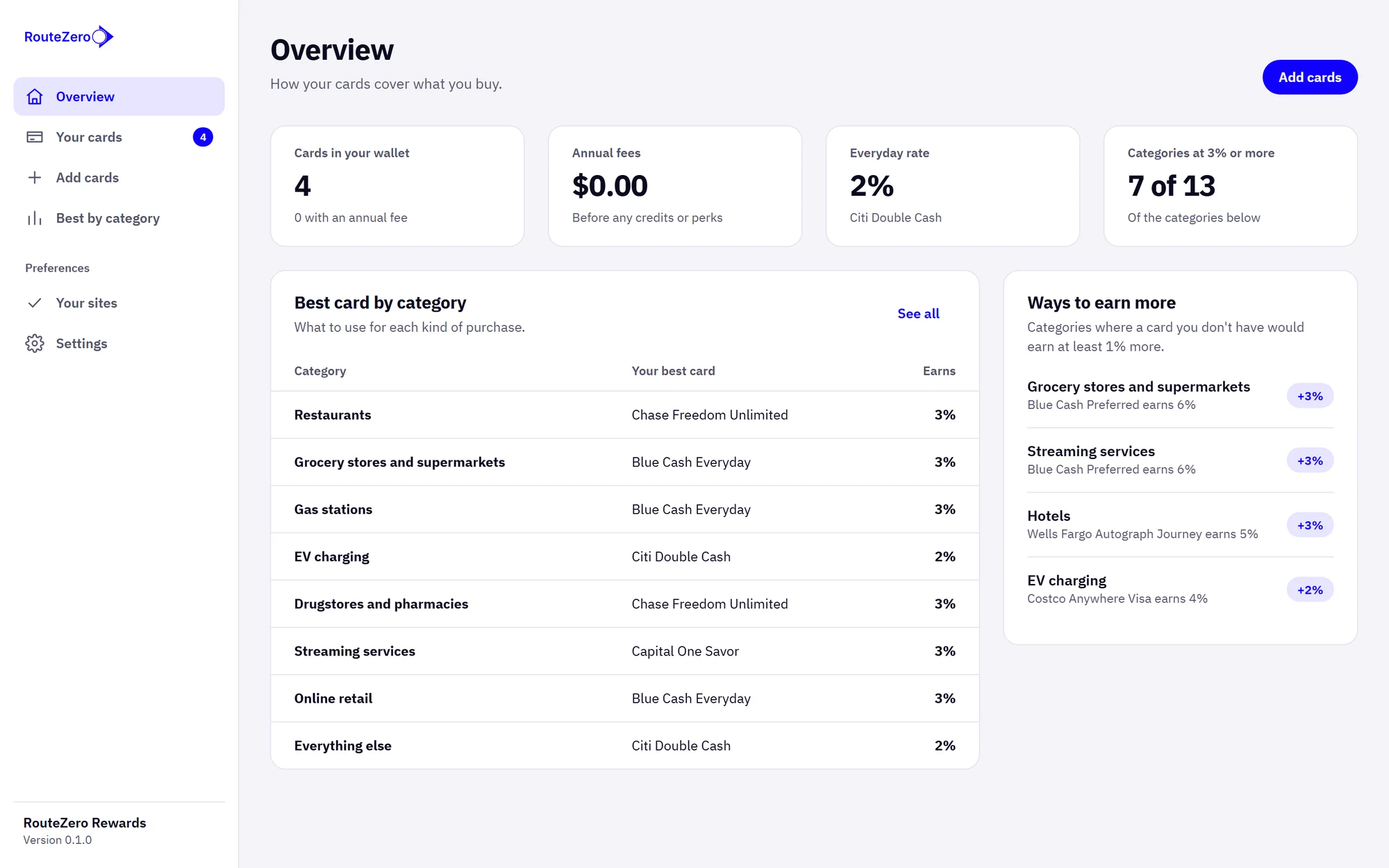Follow the See all link

coord(918,314)
